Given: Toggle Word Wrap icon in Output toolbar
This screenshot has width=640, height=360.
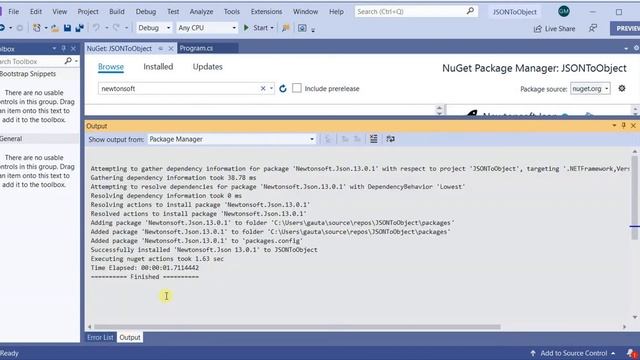Looking at the screenshot, I should 390,139.
